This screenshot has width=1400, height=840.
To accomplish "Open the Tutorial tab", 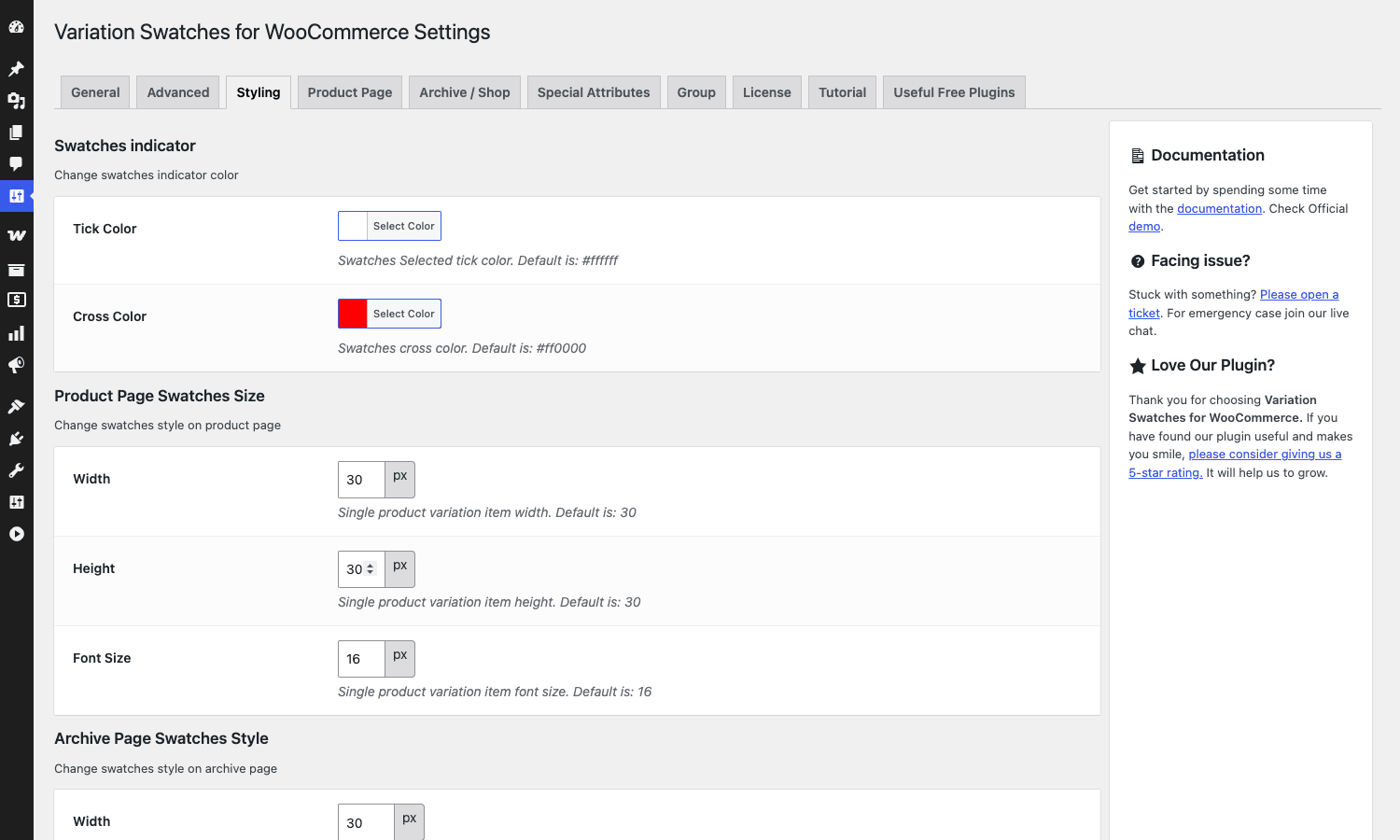I will point(843,92).
